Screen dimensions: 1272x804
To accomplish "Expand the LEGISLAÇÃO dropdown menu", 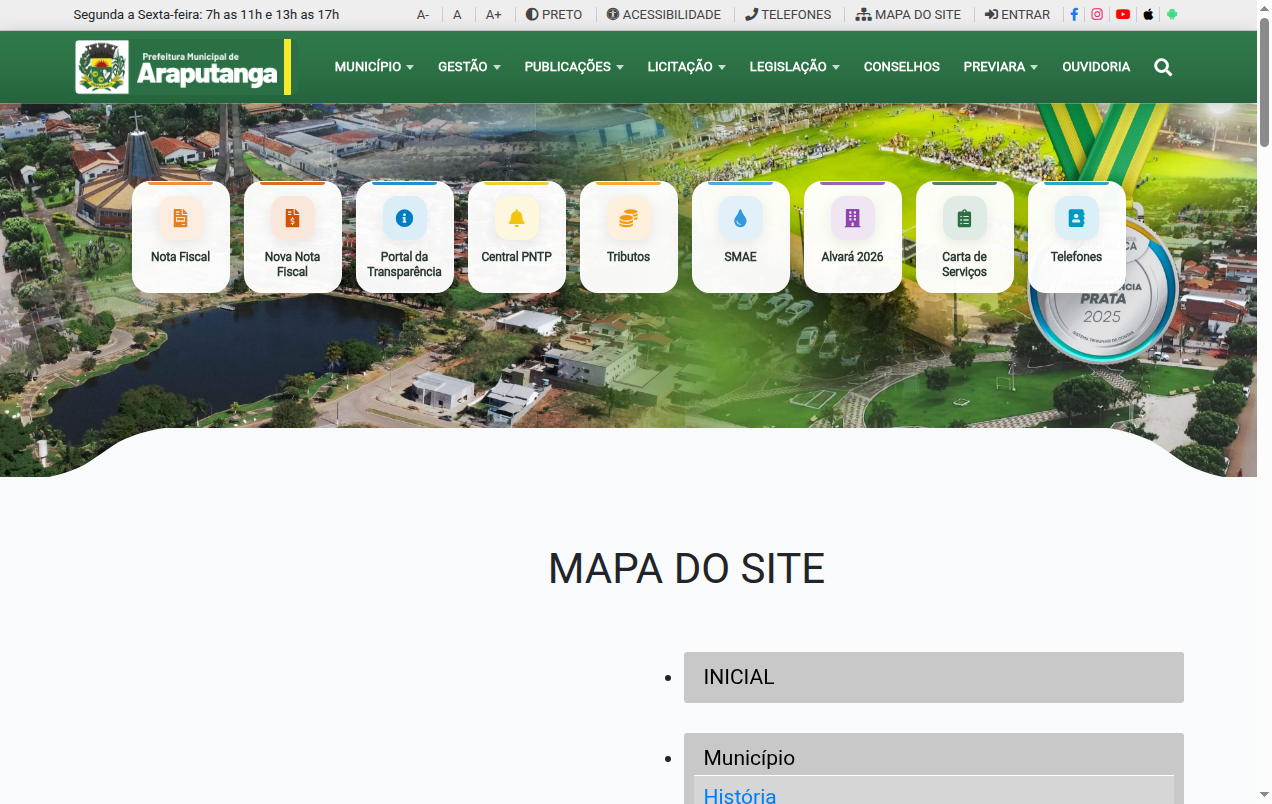I will point(795,67).
